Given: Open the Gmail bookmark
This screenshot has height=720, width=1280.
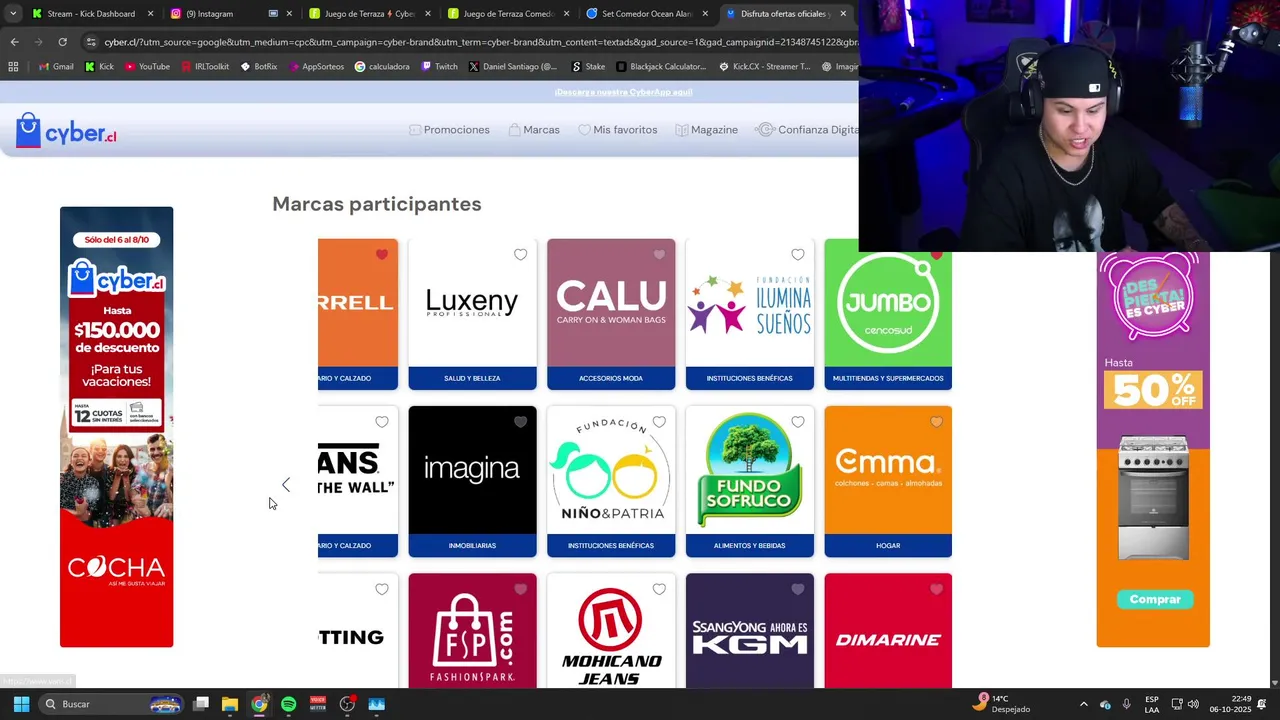Looking at the screenshot, I should click(x=55, y=67).
